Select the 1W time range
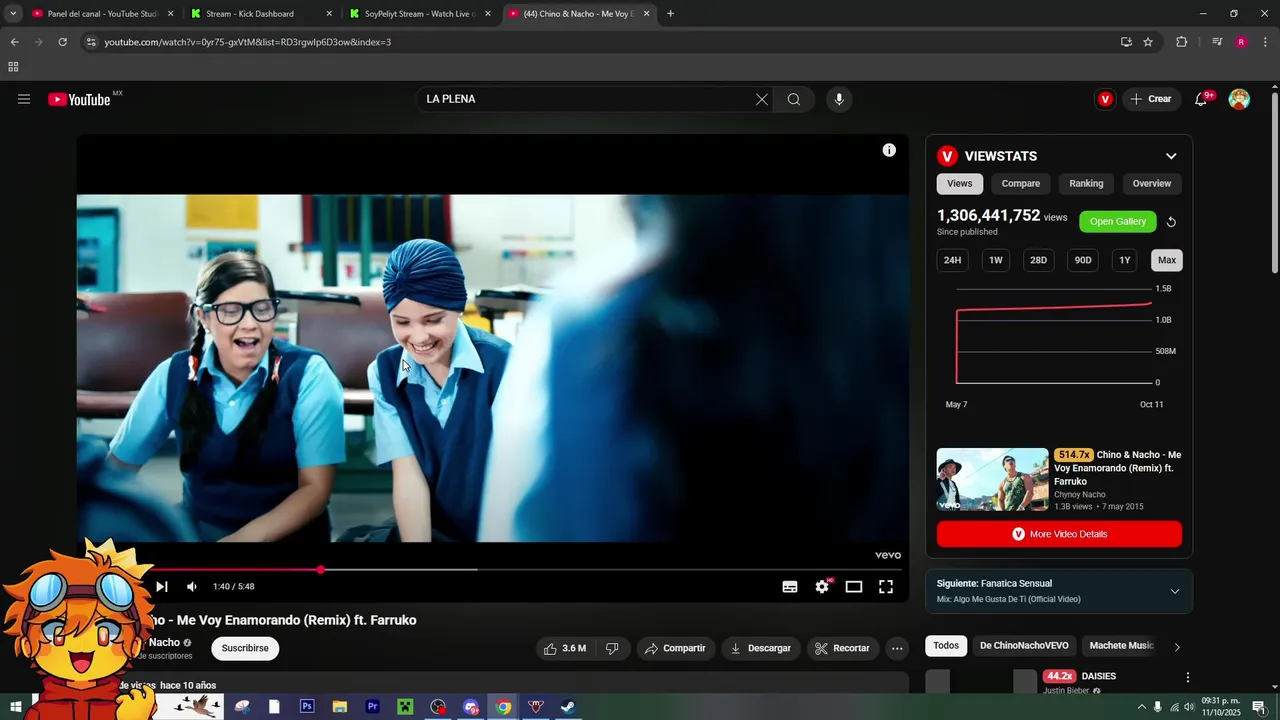 (996, 260)
